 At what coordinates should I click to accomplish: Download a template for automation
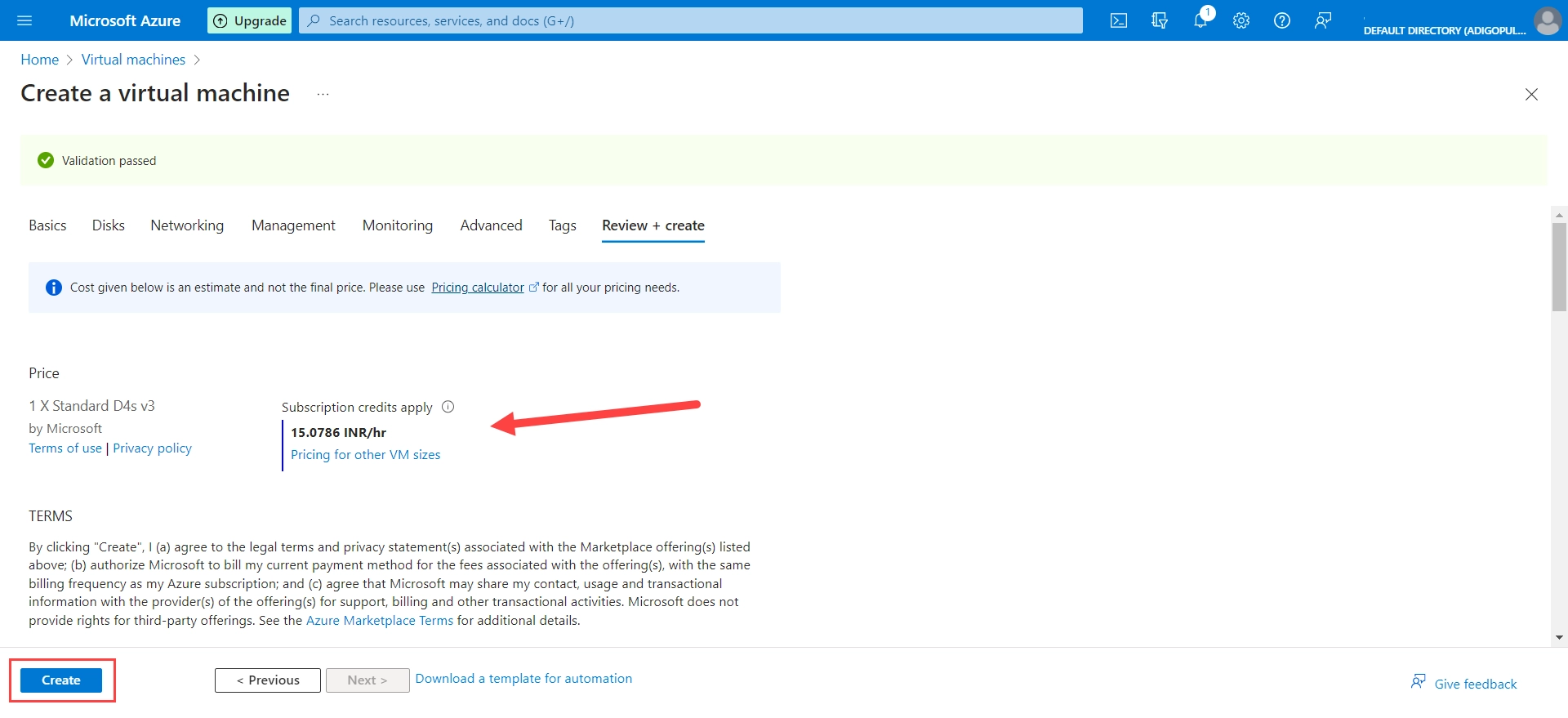(523, 679)
